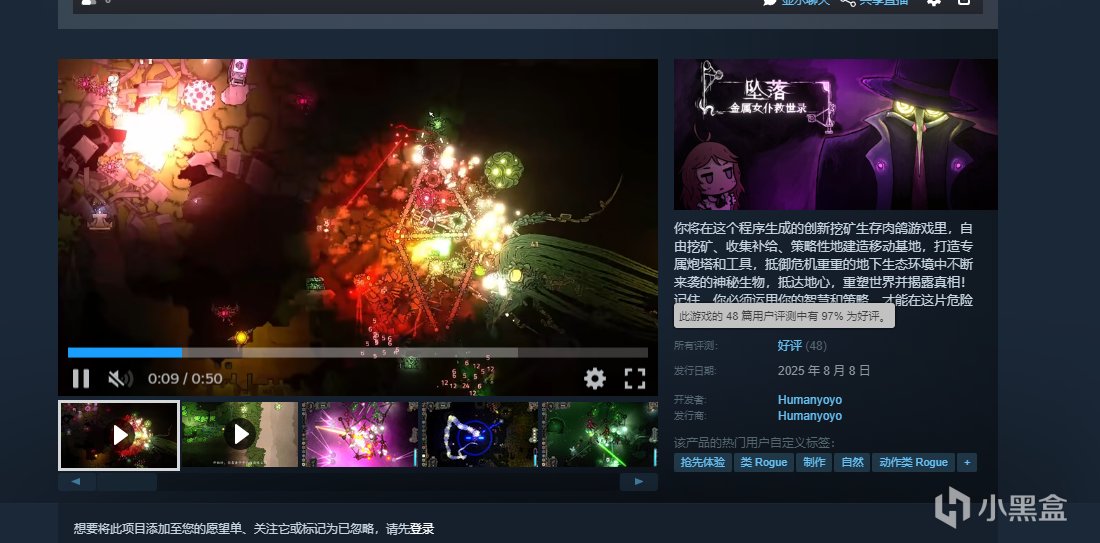Select the 抢先体验 tag

click(x=703, y=462)
